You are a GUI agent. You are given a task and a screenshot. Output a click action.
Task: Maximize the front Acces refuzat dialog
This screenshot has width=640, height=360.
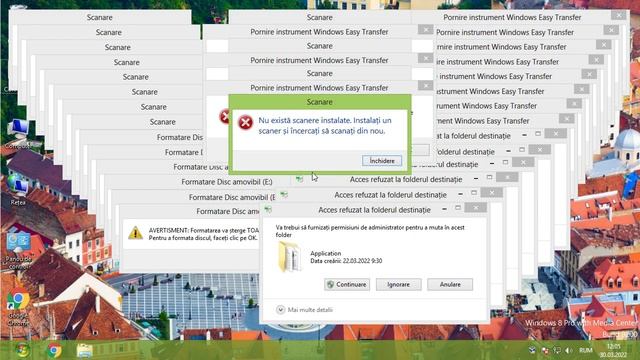click(x=458, y=208)
